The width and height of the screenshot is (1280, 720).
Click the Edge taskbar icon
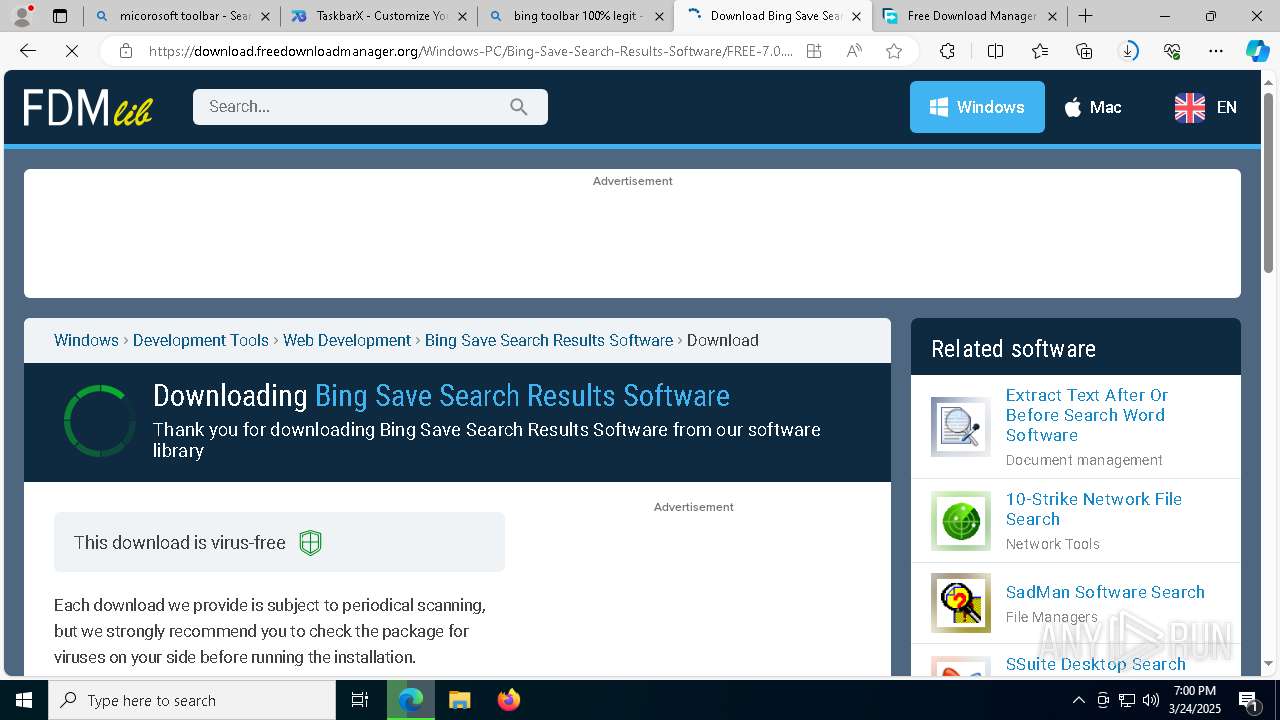pyautogui.click(x=411, y=700)
